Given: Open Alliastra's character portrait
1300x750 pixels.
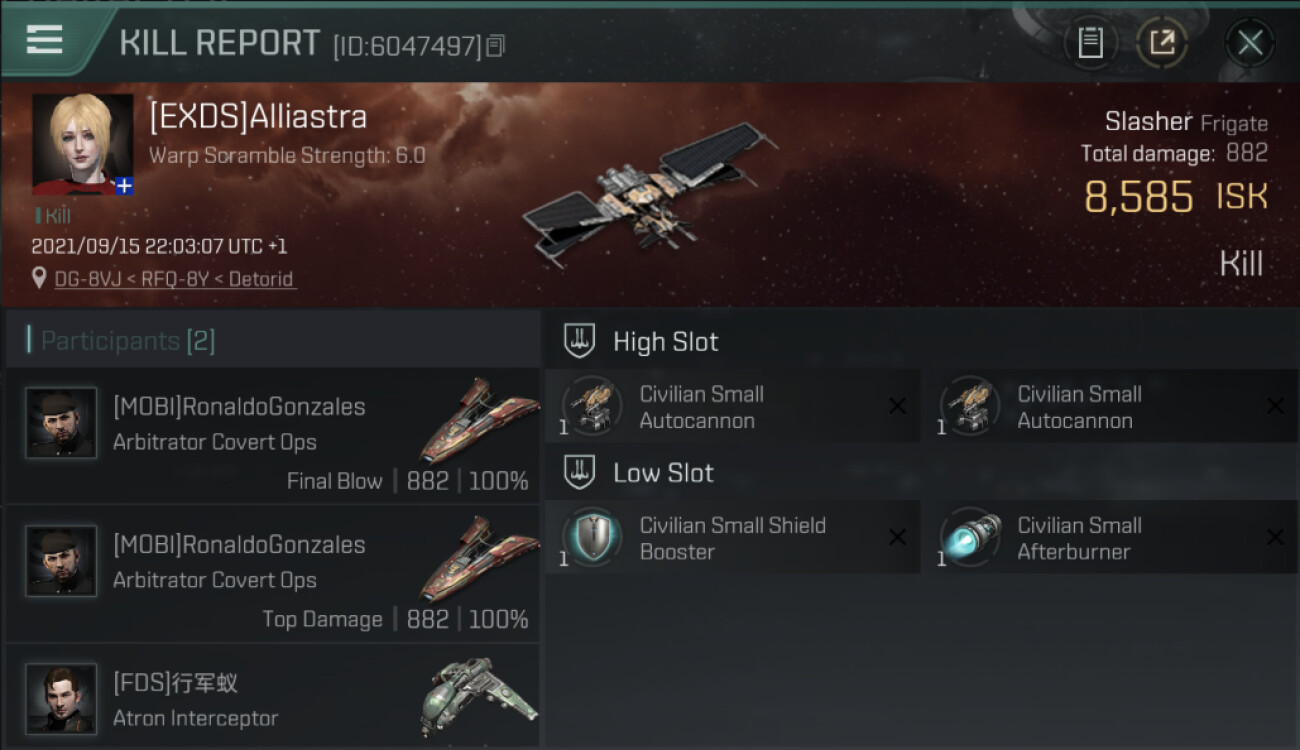Looking at the screenshot, I should pos(82,142).
